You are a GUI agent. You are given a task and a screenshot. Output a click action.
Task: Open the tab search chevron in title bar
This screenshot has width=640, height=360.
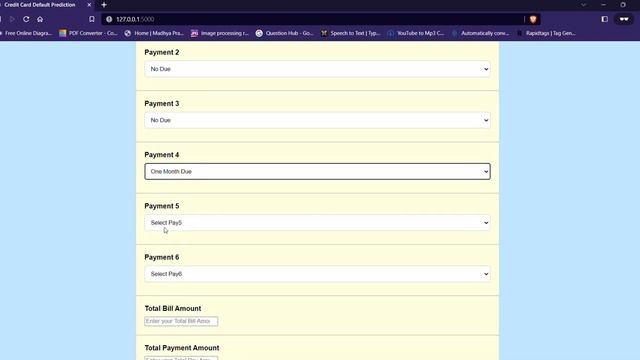point(584,5)
